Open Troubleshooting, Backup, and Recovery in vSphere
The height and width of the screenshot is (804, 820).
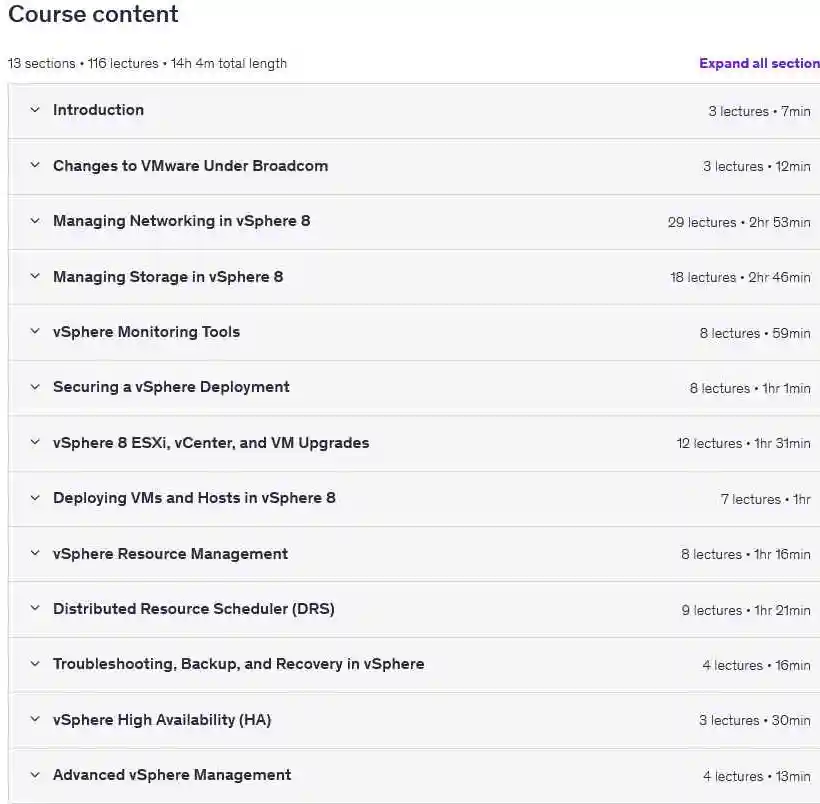coord(238,664)
